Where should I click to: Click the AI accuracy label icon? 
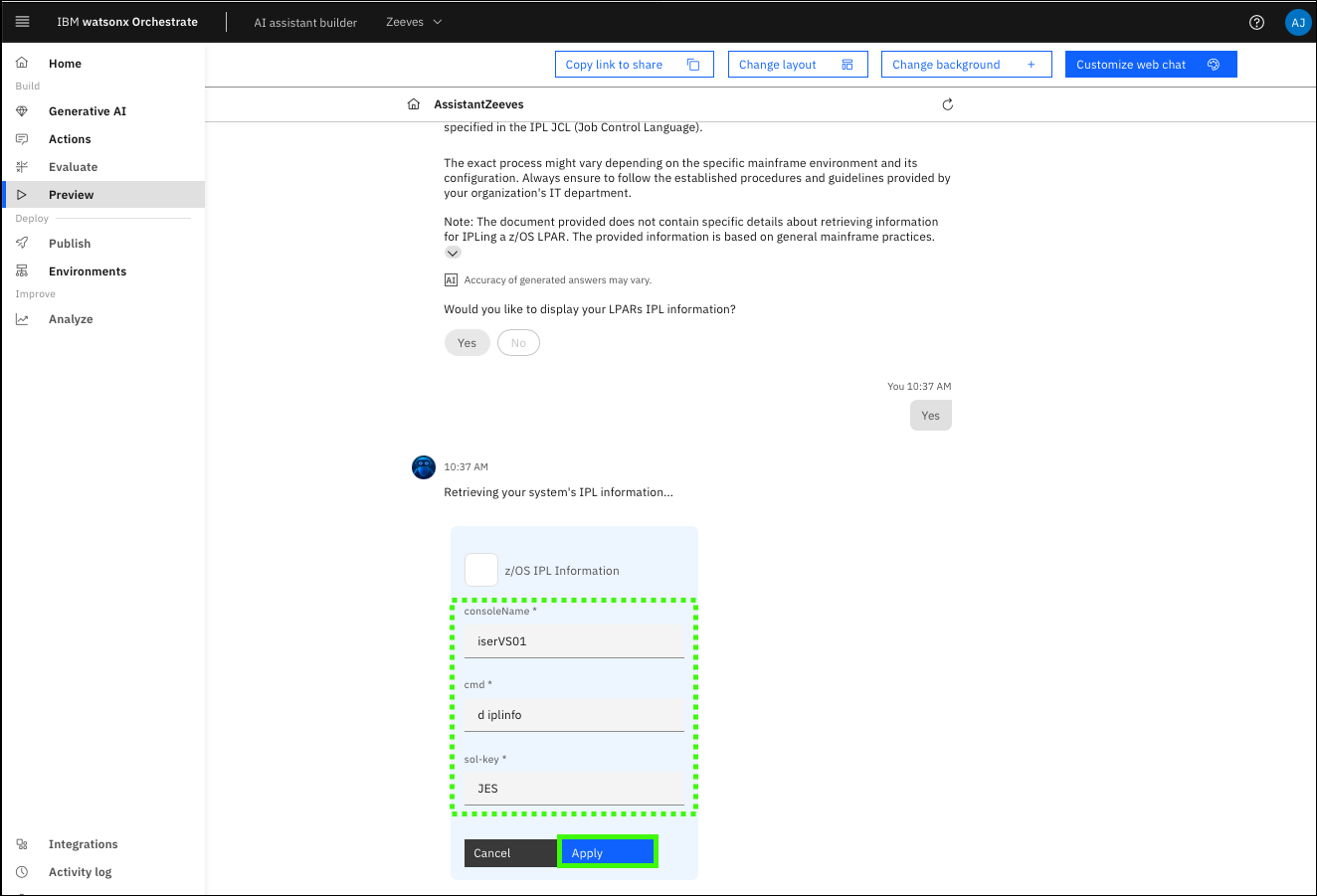[x=451, y=280]
